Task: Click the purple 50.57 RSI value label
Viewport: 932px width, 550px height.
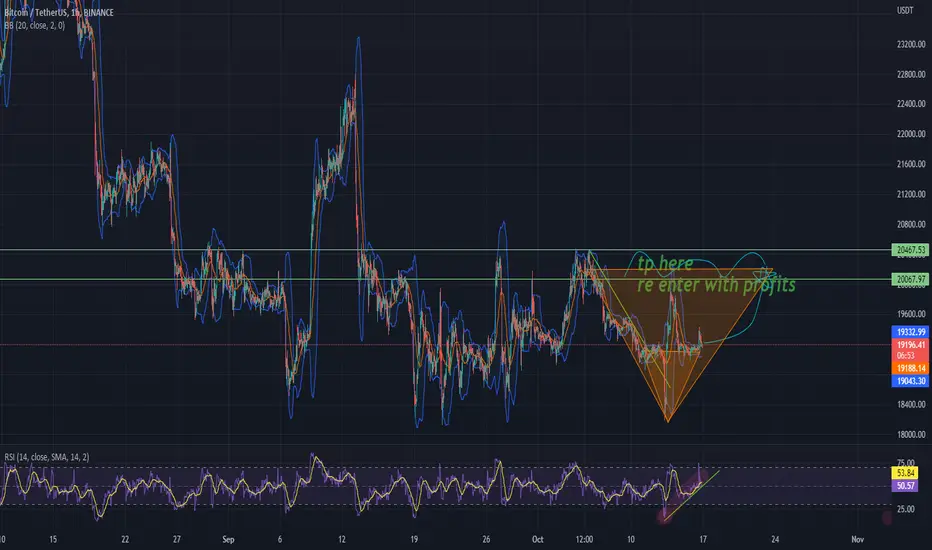Action: (x=905, y=486)
